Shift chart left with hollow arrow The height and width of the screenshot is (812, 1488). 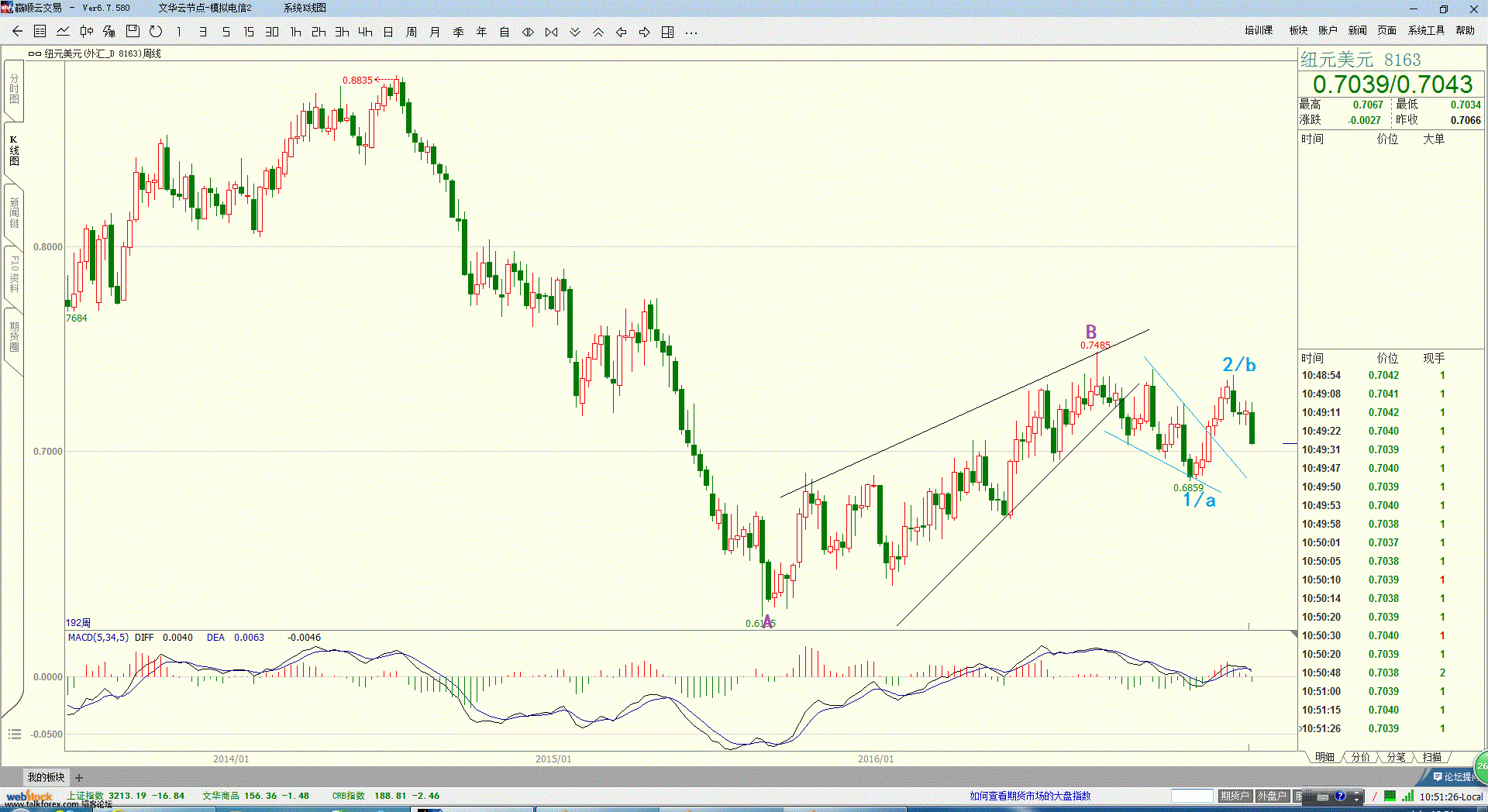(621, 32)
